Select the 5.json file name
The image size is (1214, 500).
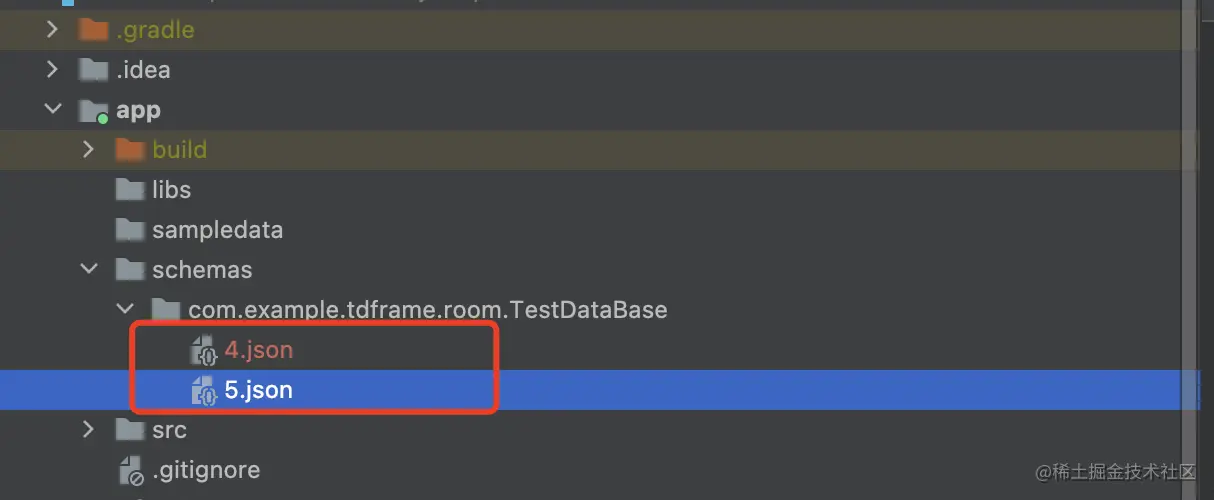[x=258, y=391]
